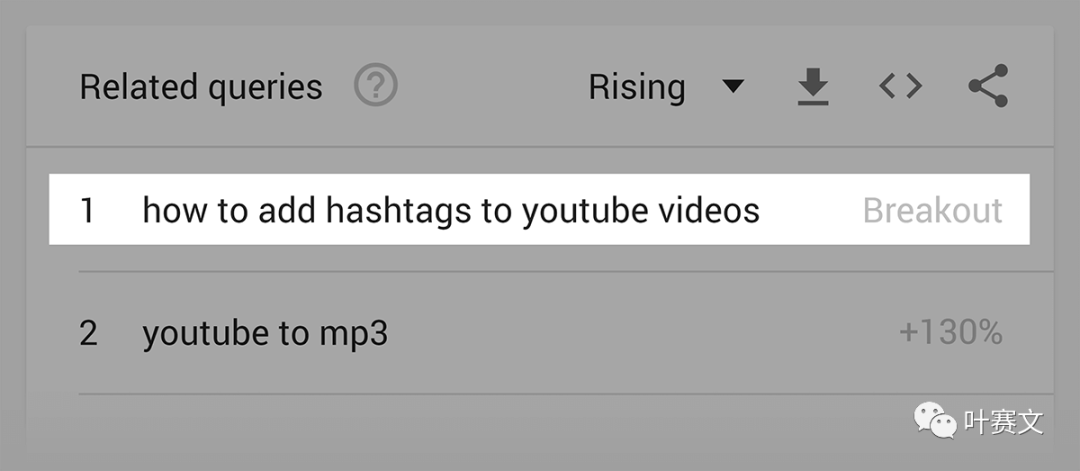
Task: Expand the Rising sort dropdown arrow
Action: click(x=733, y=86)
